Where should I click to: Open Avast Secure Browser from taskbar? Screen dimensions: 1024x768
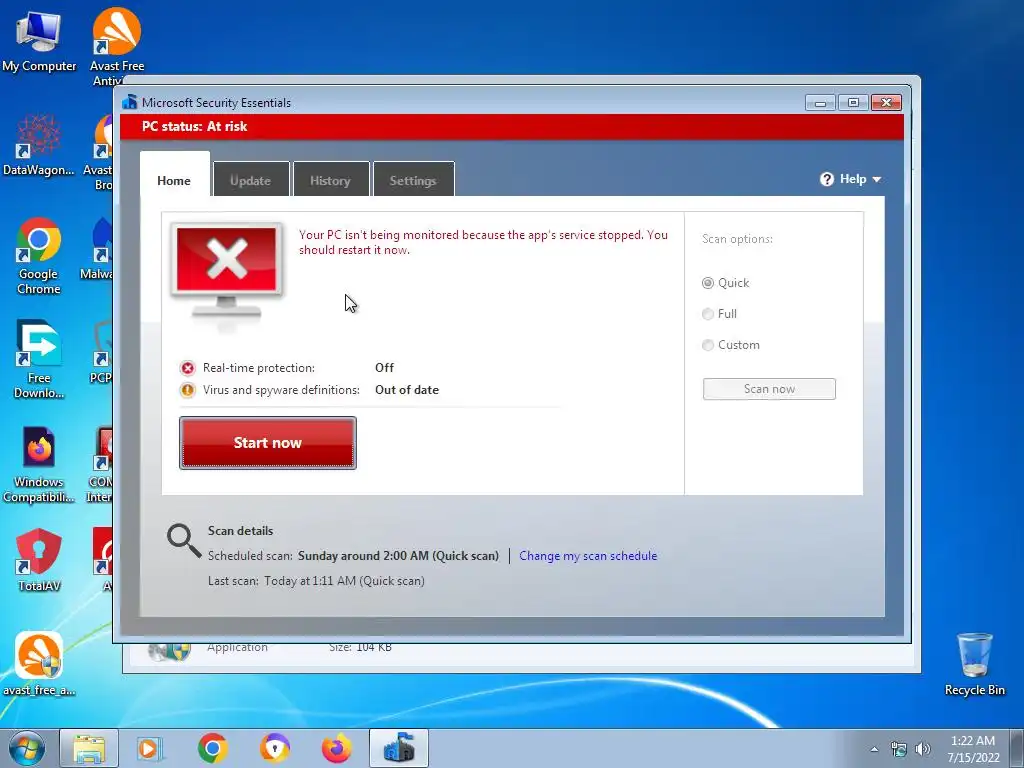click(x=274, y=748)
